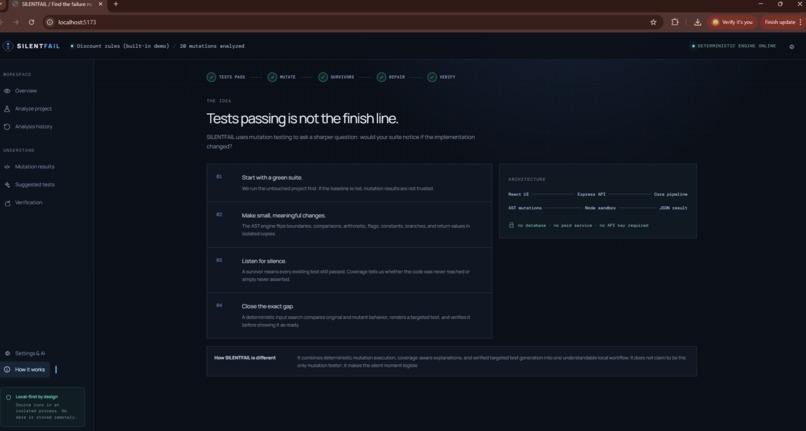This screenshot has height=431, width=806.
Task: Click the Verification refresh icon
Action: 7,203
